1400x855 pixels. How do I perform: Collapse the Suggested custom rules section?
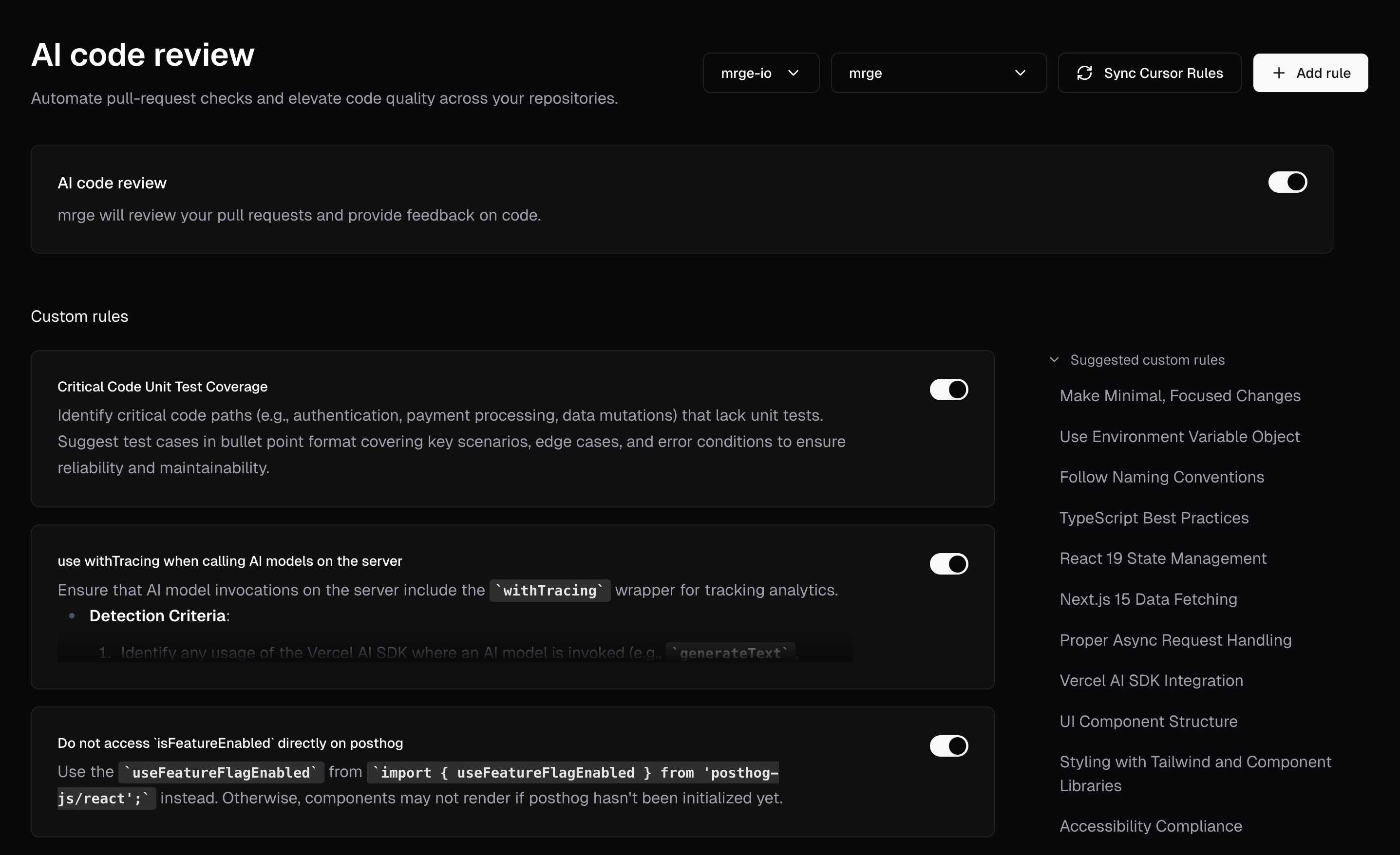(1055, 359)
